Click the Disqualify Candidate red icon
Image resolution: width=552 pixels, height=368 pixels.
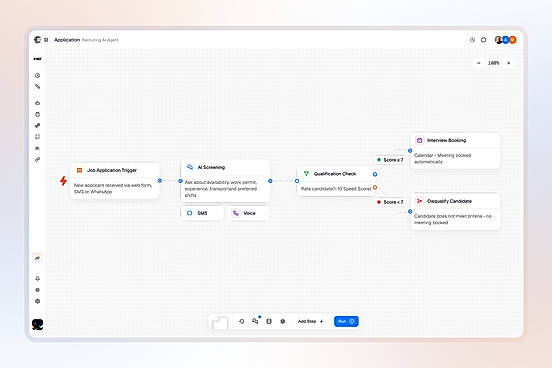[x=419, y=201]
